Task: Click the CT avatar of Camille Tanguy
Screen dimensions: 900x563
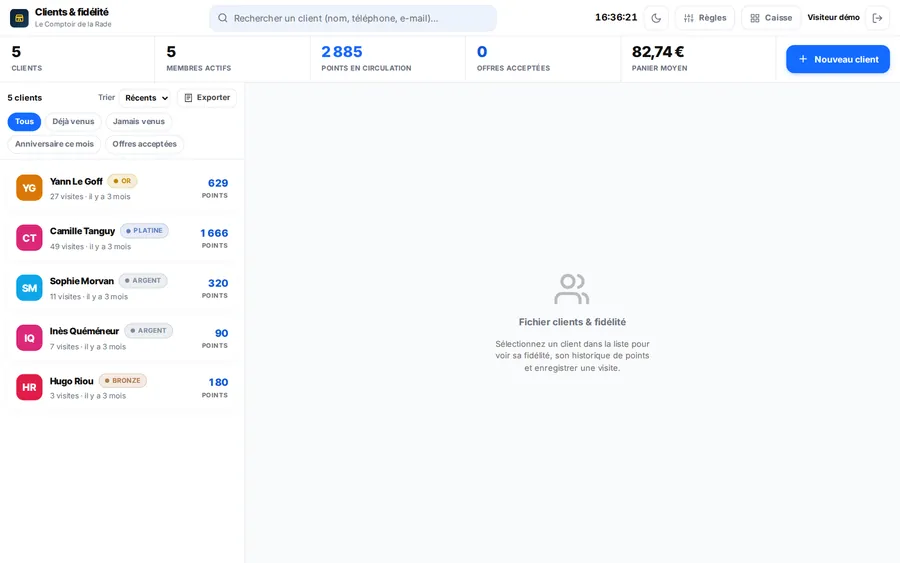Action: pyautogui.click(x=29, y=238)
